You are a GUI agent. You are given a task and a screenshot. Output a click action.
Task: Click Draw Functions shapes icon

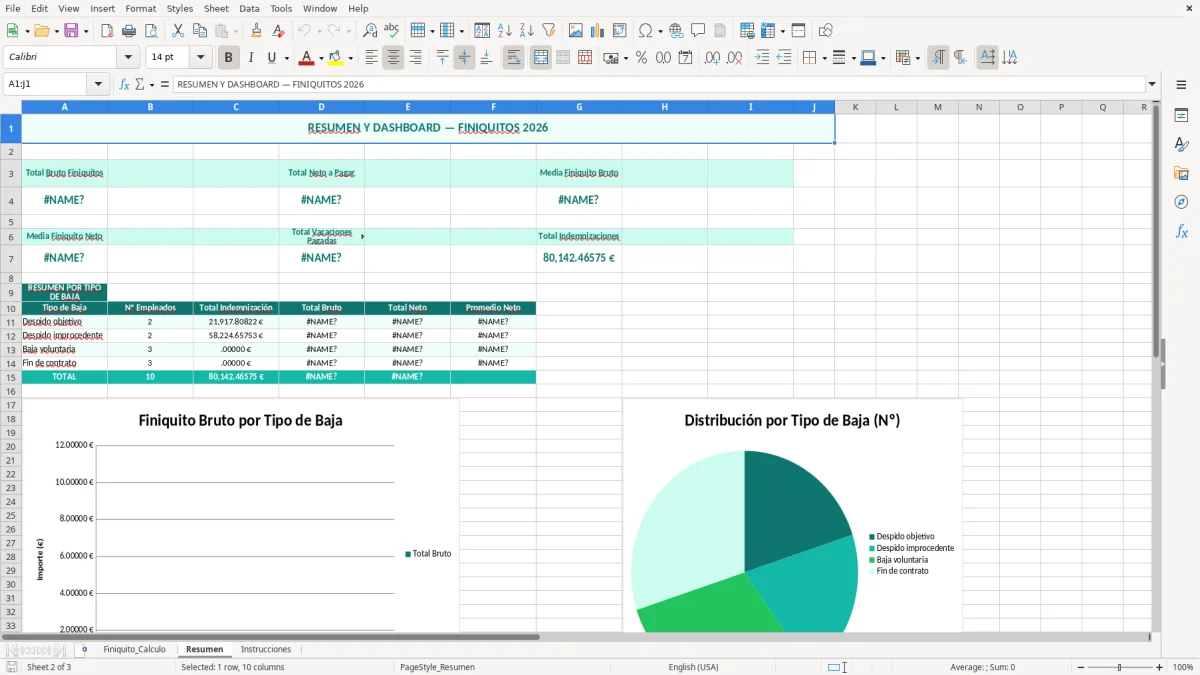[826, 31]
